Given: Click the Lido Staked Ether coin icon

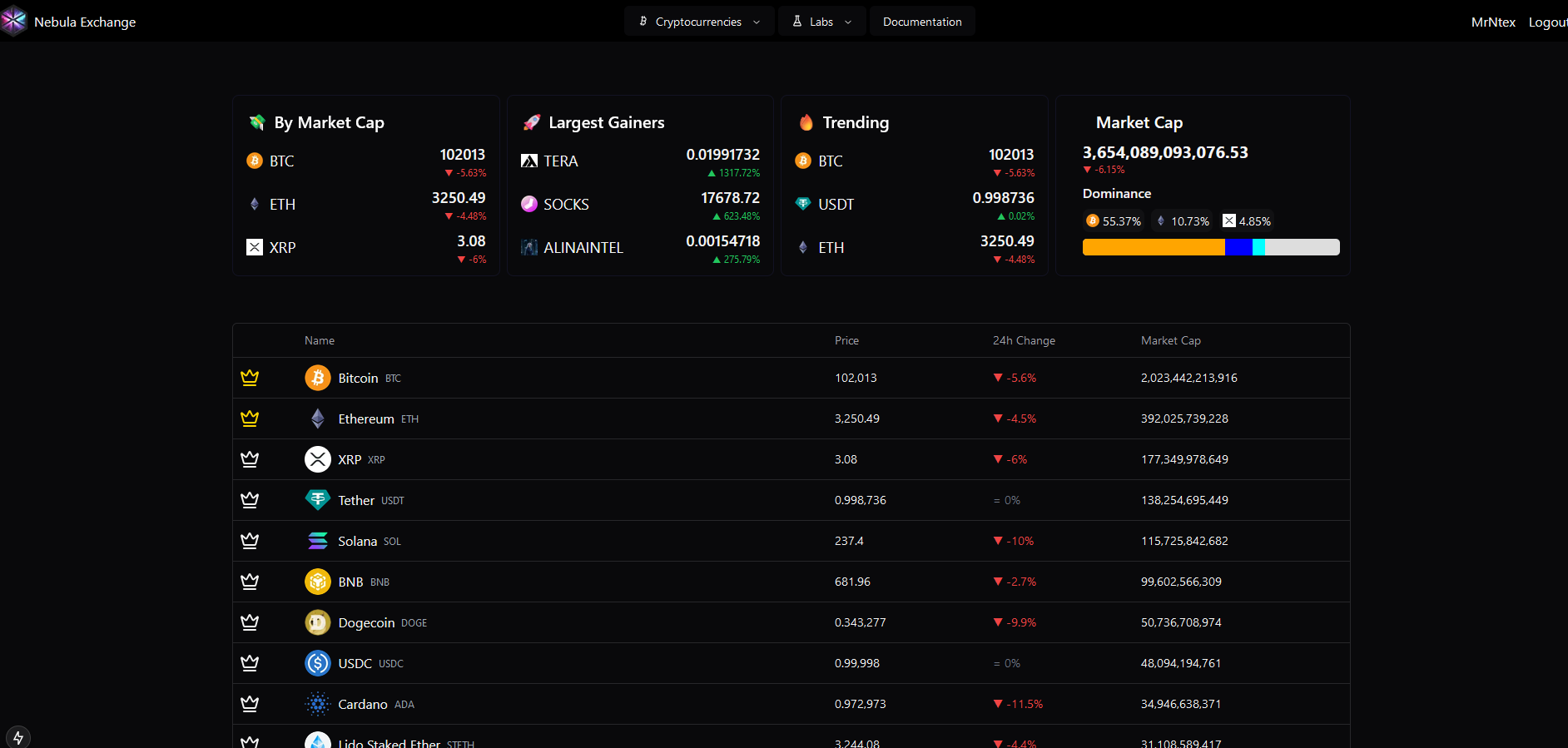Looking at the screenshot, I should tap(318, 741).
